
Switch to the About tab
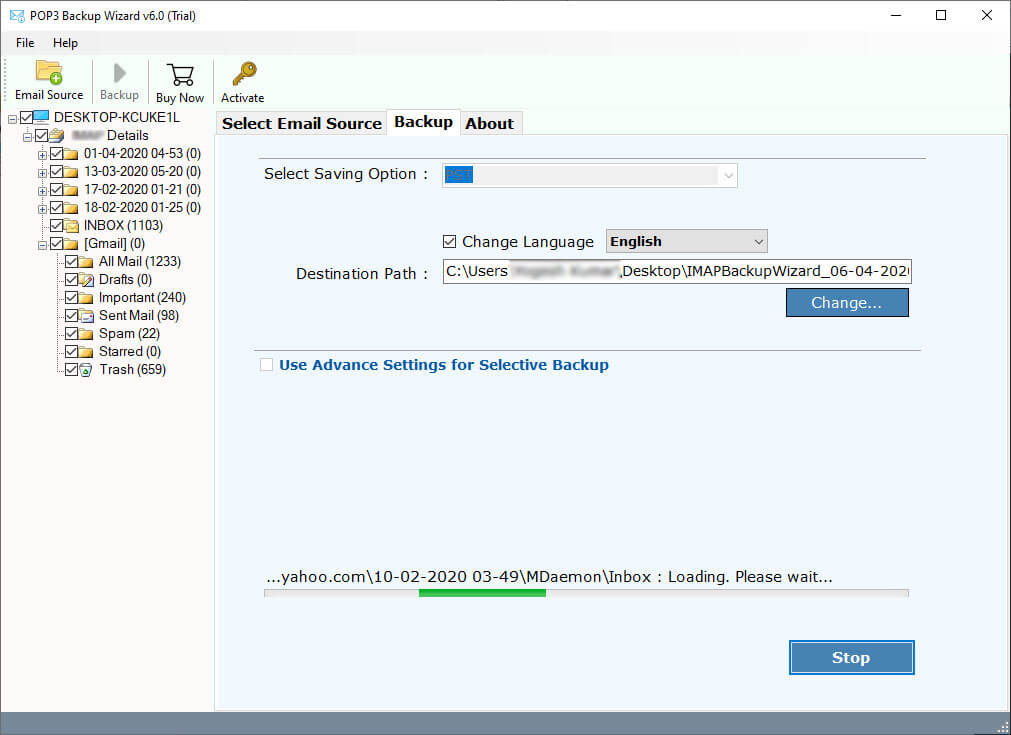click(490, 123)
